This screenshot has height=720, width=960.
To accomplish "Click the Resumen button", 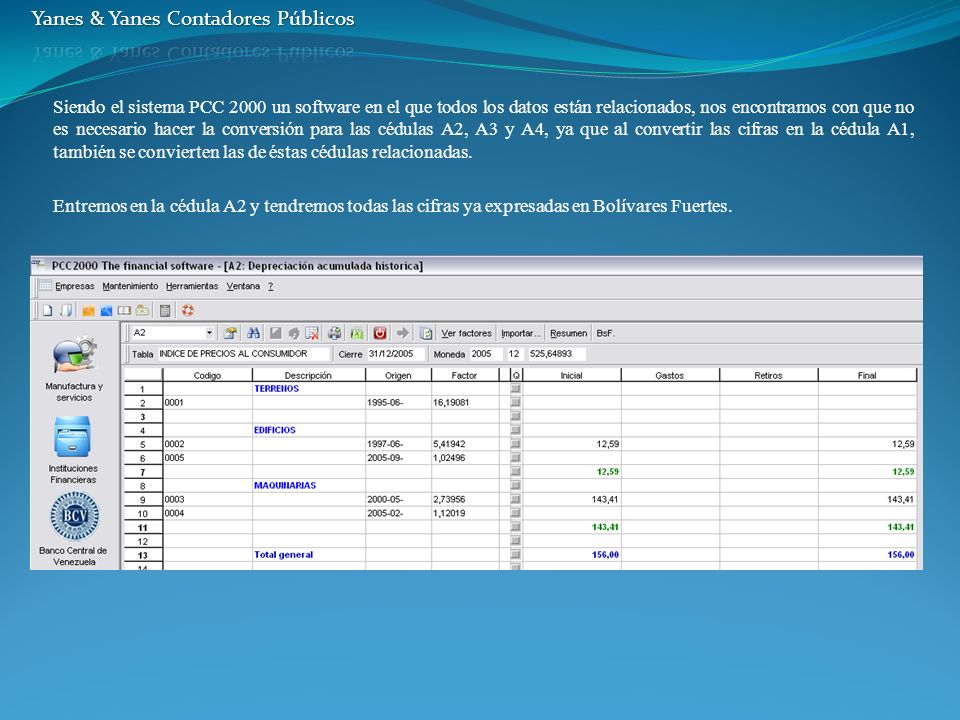I will coord(568,333).
